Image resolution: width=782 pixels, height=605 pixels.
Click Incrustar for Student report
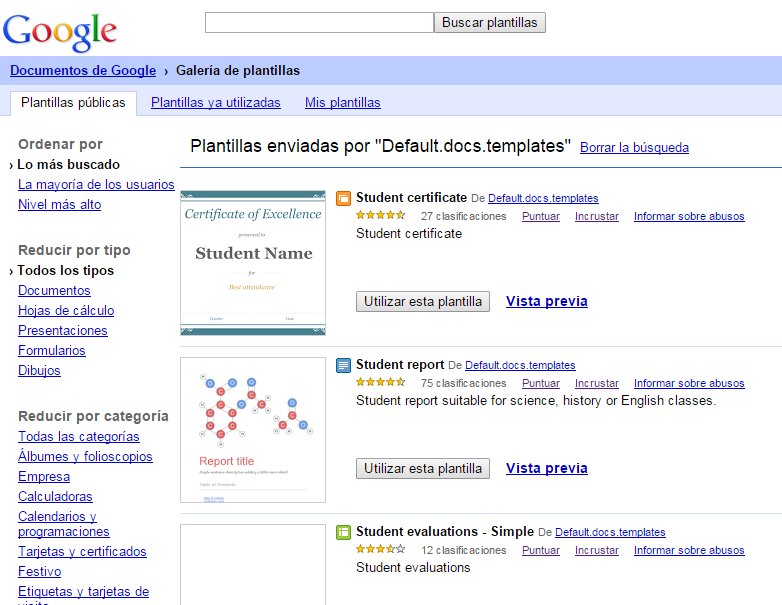pyautogui.click(x=596, y=383)
